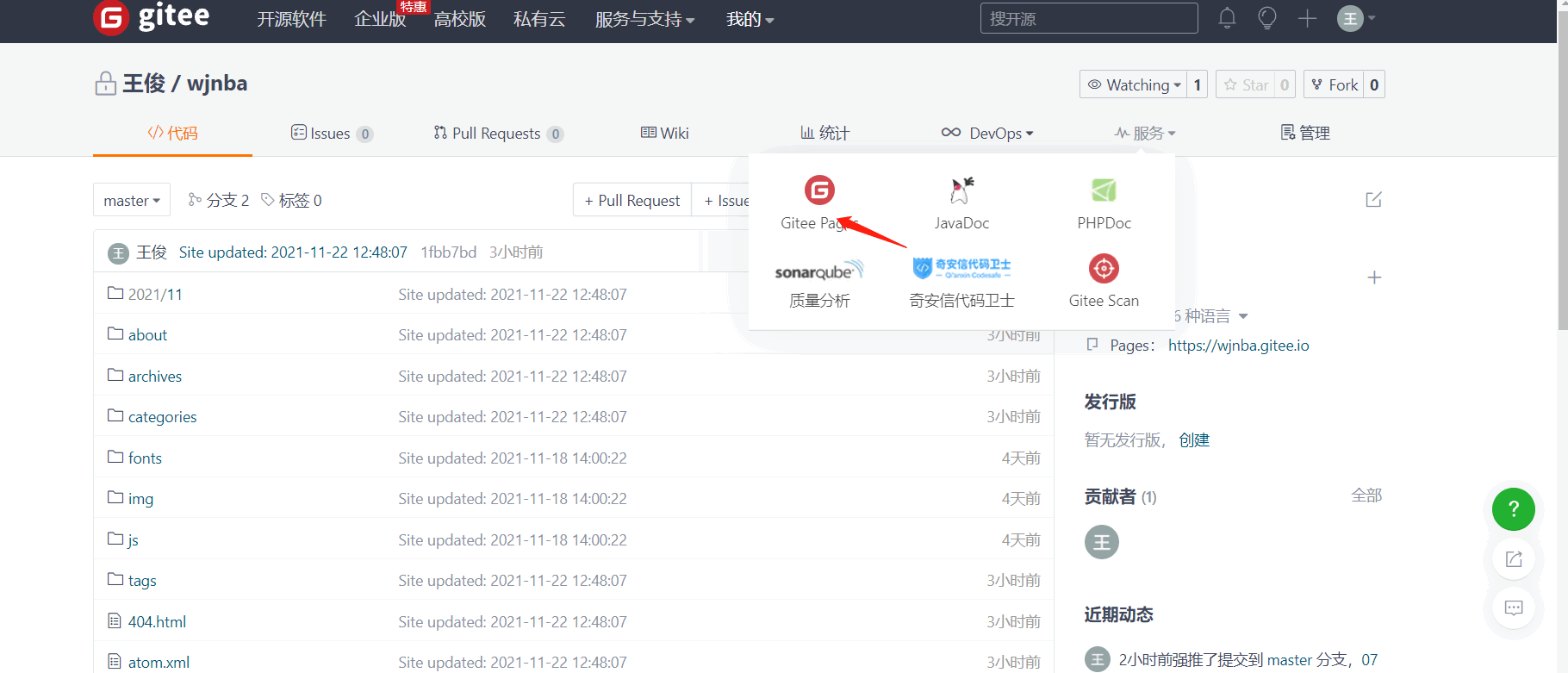Screen dimensions: 1568x673
Task: Click the lightbulb icon in header
Action: tap(1266, 18)
